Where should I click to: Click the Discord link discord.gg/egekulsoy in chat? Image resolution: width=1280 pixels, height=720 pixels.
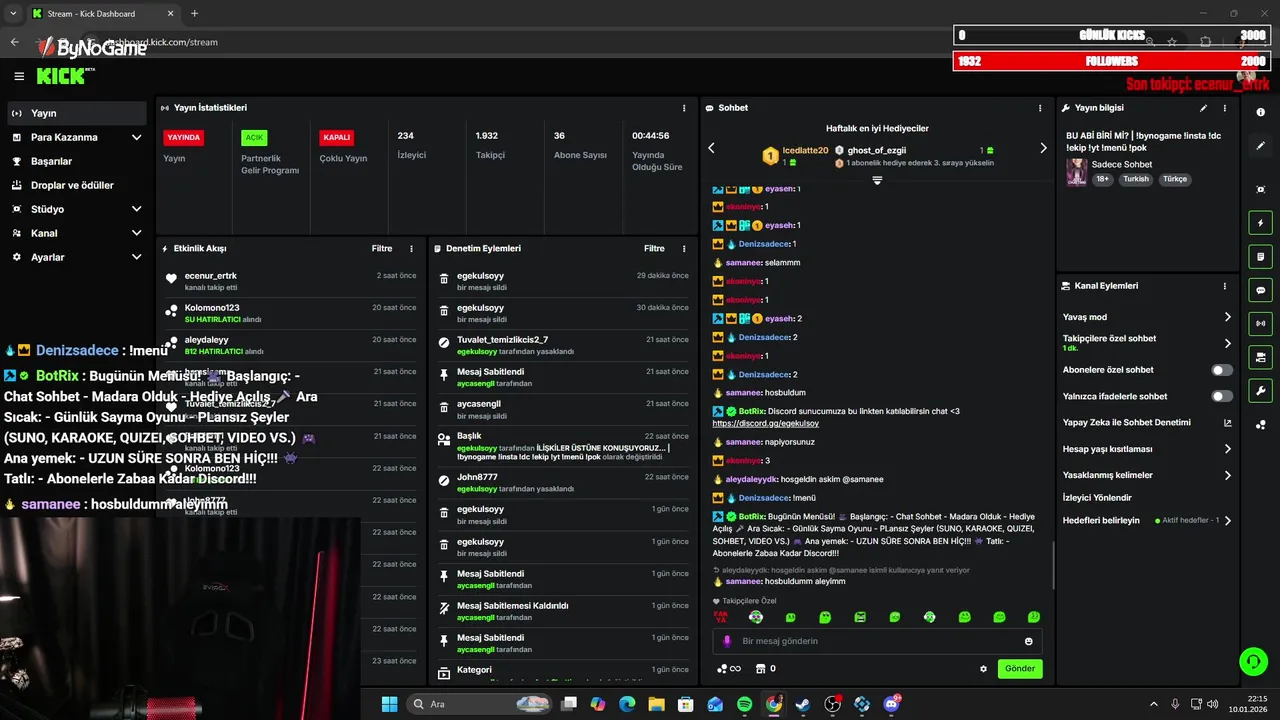click(x=765, y=424)
